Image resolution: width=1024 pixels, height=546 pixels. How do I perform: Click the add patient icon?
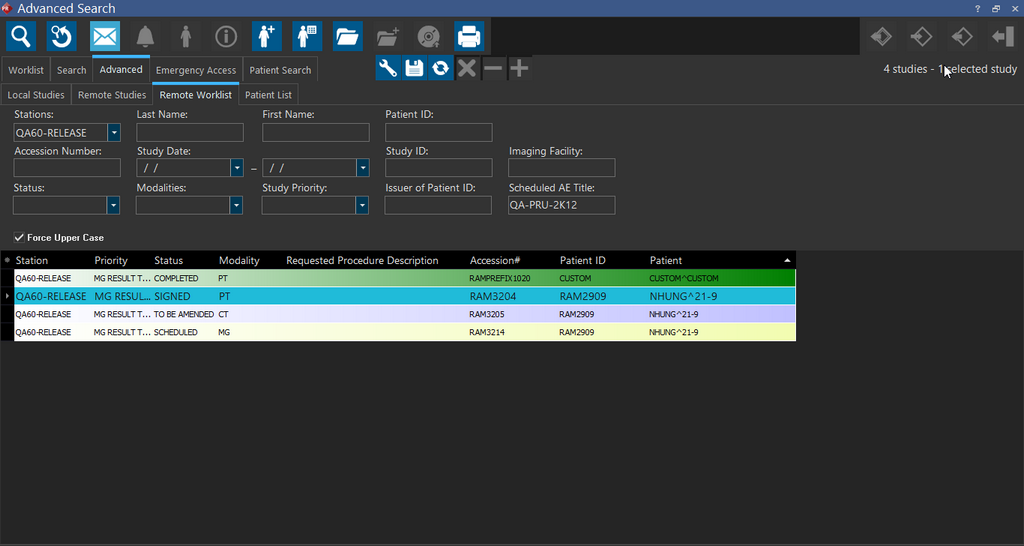tap(266, 37)
